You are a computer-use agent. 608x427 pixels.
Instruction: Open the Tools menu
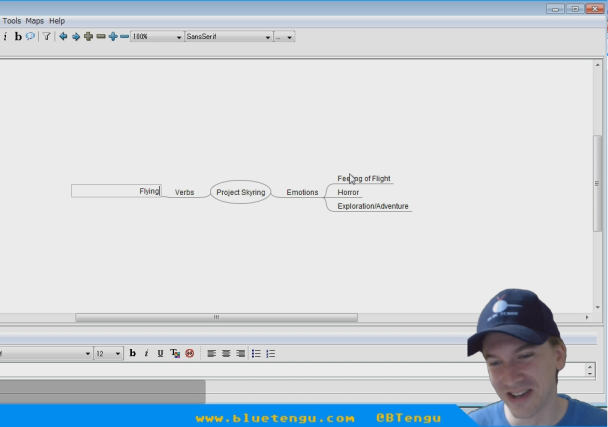pyautogui.click(x=12, y=21)
